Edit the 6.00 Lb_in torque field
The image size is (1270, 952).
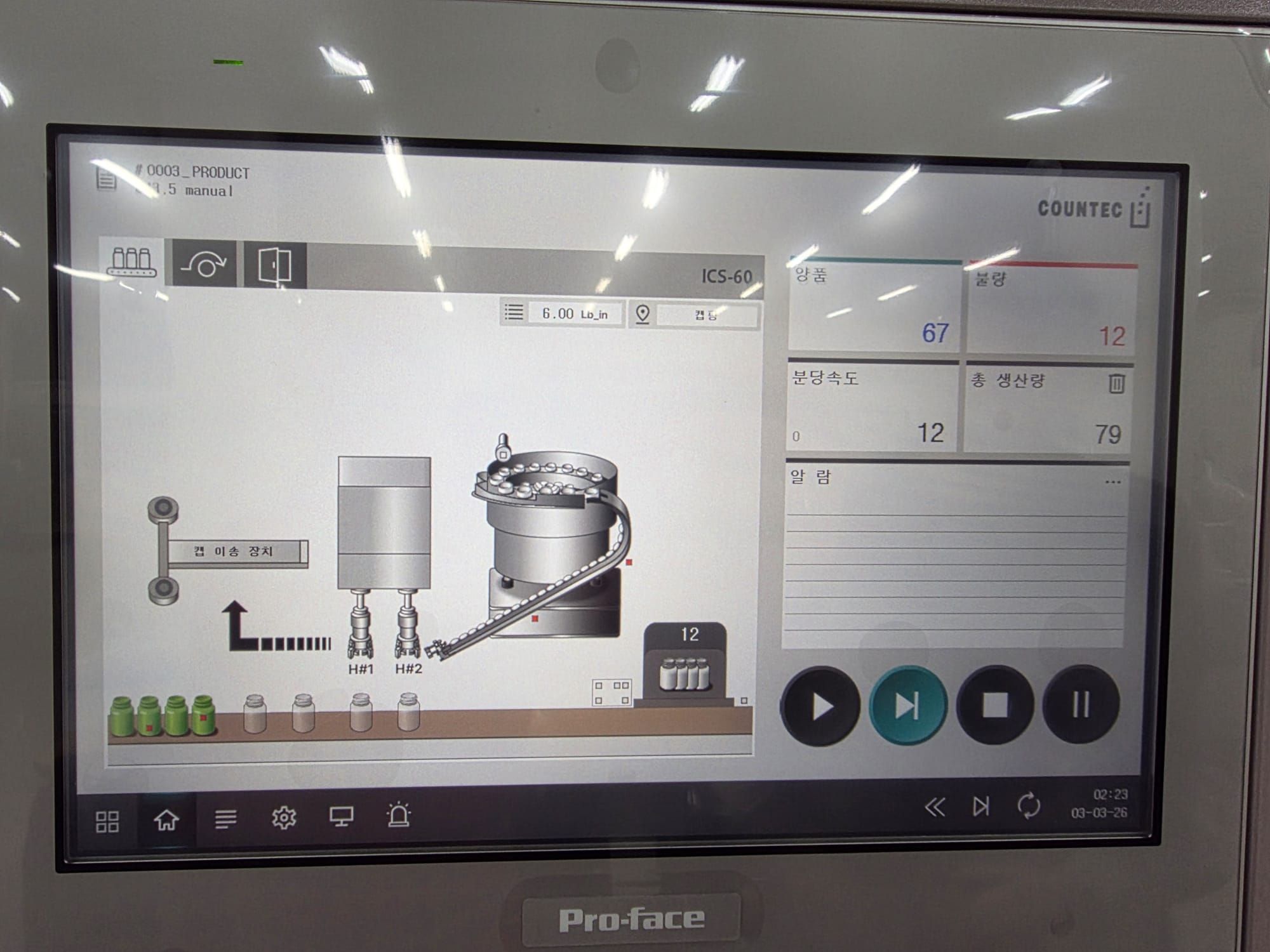click(575, 314)
